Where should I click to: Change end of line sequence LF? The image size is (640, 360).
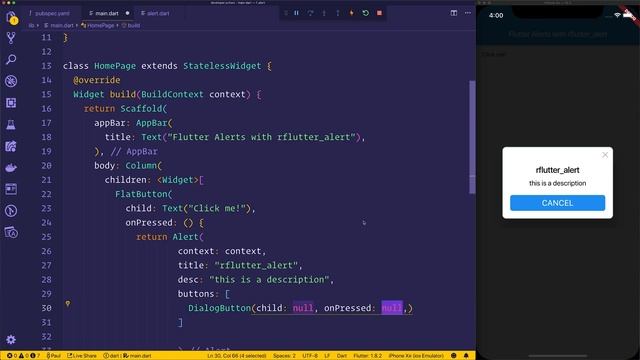[327, 356]
